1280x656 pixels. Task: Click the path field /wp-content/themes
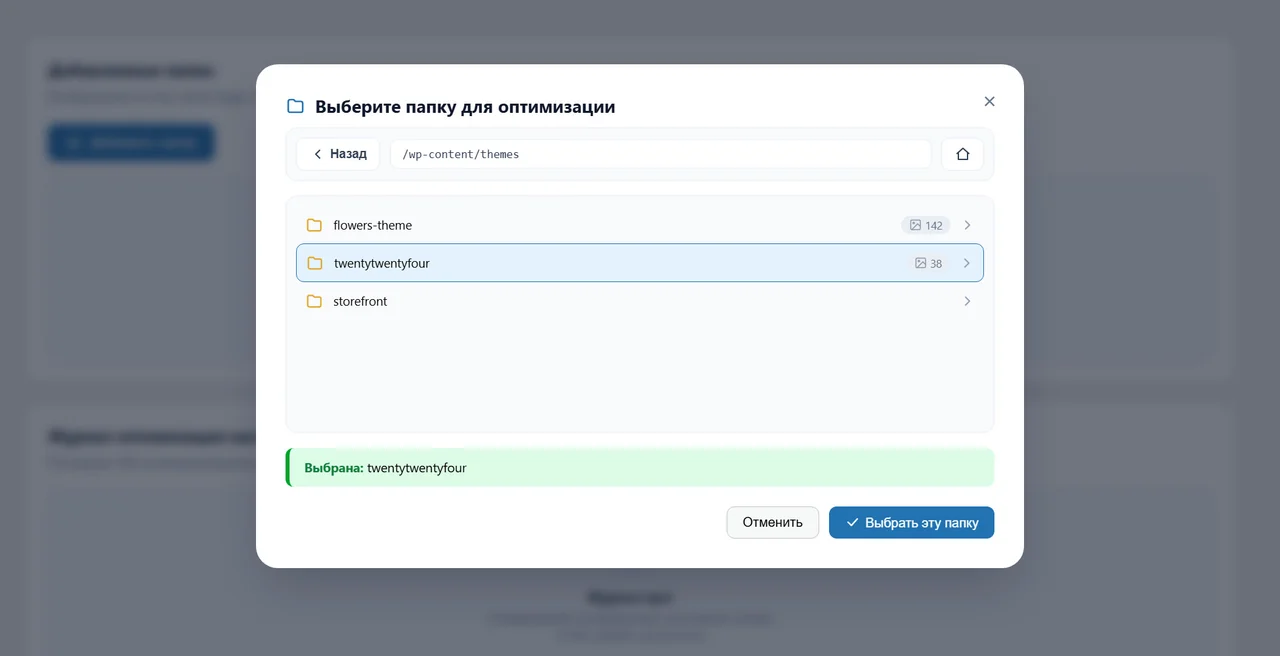pyautogui.click(x=661, y=154)
